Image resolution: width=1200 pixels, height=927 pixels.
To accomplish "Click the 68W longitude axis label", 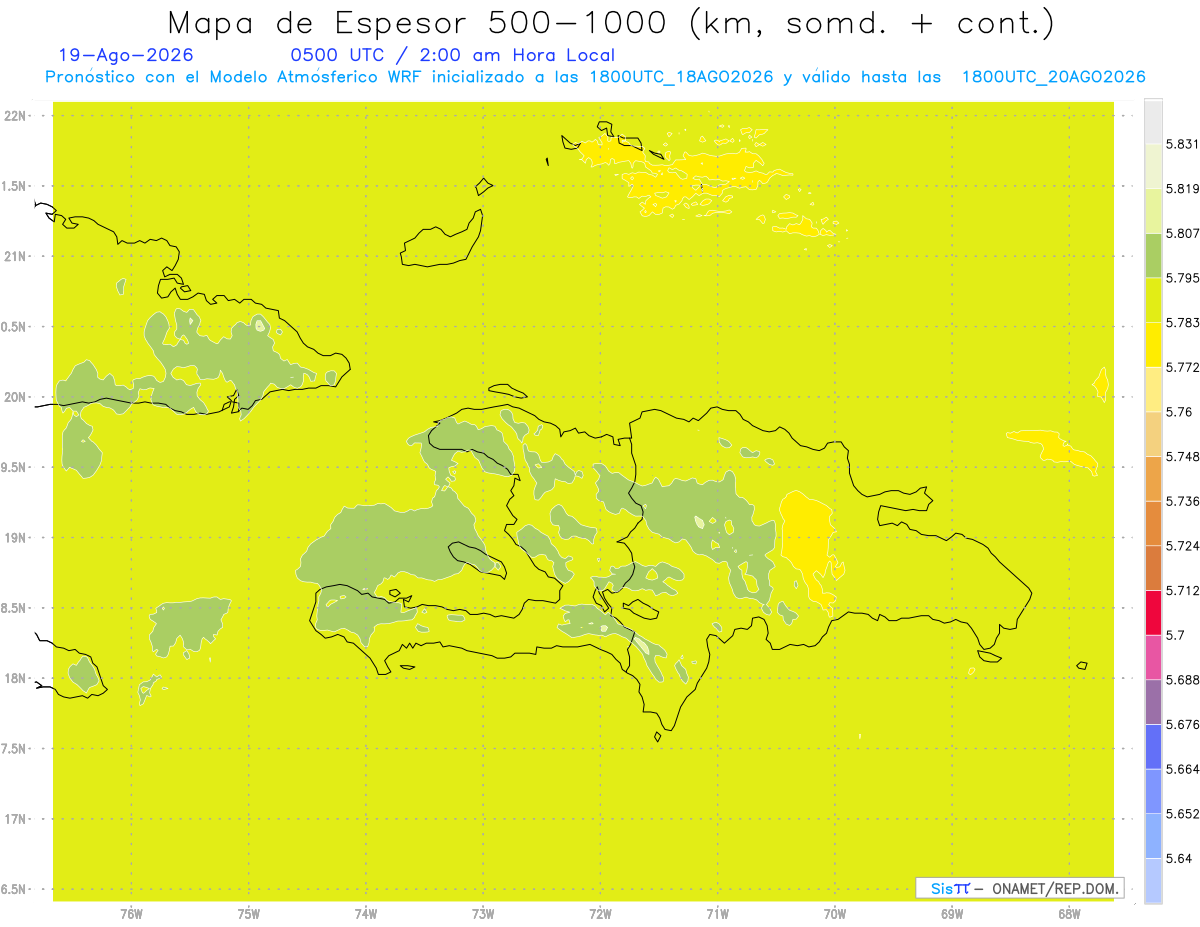I will 1069,914.
